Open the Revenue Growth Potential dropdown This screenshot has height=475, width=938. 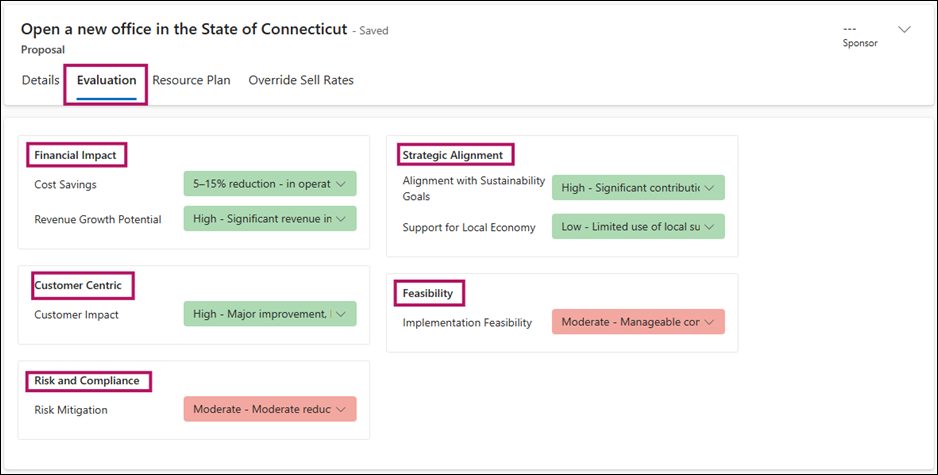click(270, 219)
